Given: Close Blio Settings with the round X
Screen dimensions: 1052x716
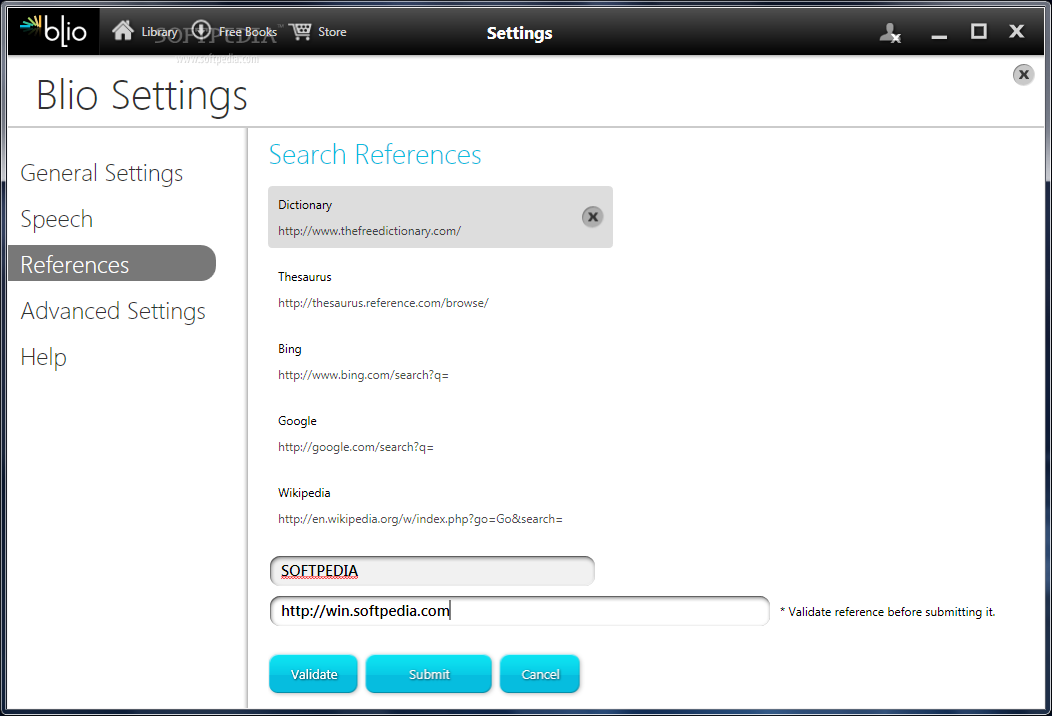Looking at the screenshot, I should pos(1023,74).
